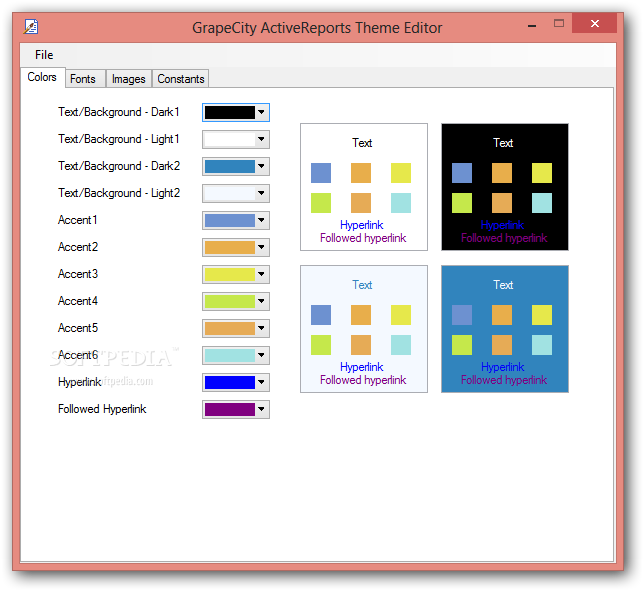This screenshot has width=644, height=591.
Task: Click Hyperlink text in the black preview
Action: [x=502, y=225]
